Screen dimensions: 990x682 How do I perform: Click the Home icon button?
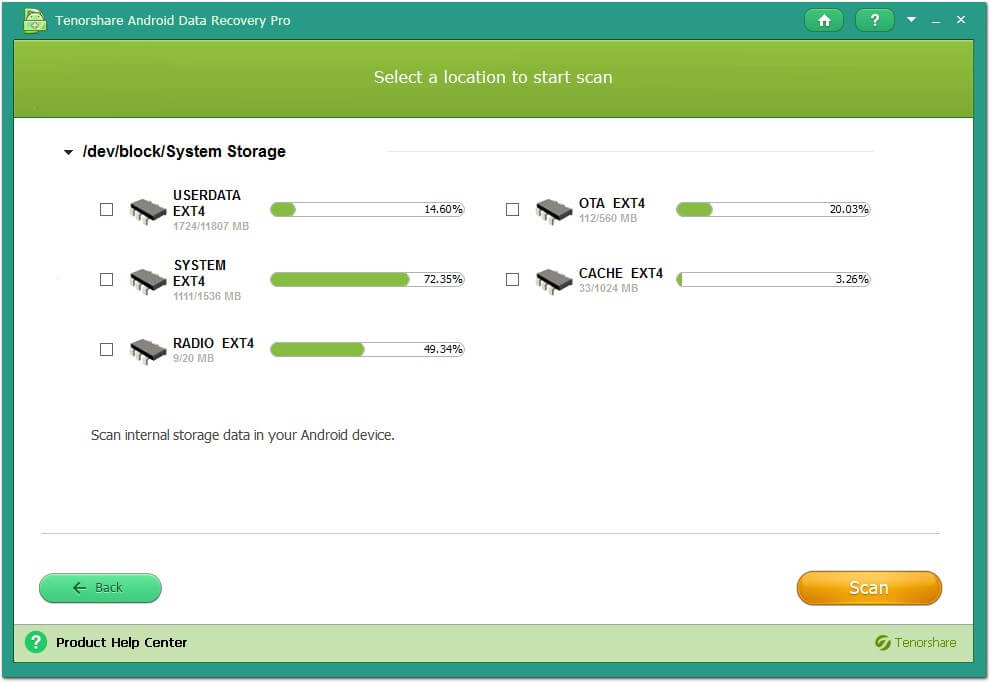click(824, 20)
